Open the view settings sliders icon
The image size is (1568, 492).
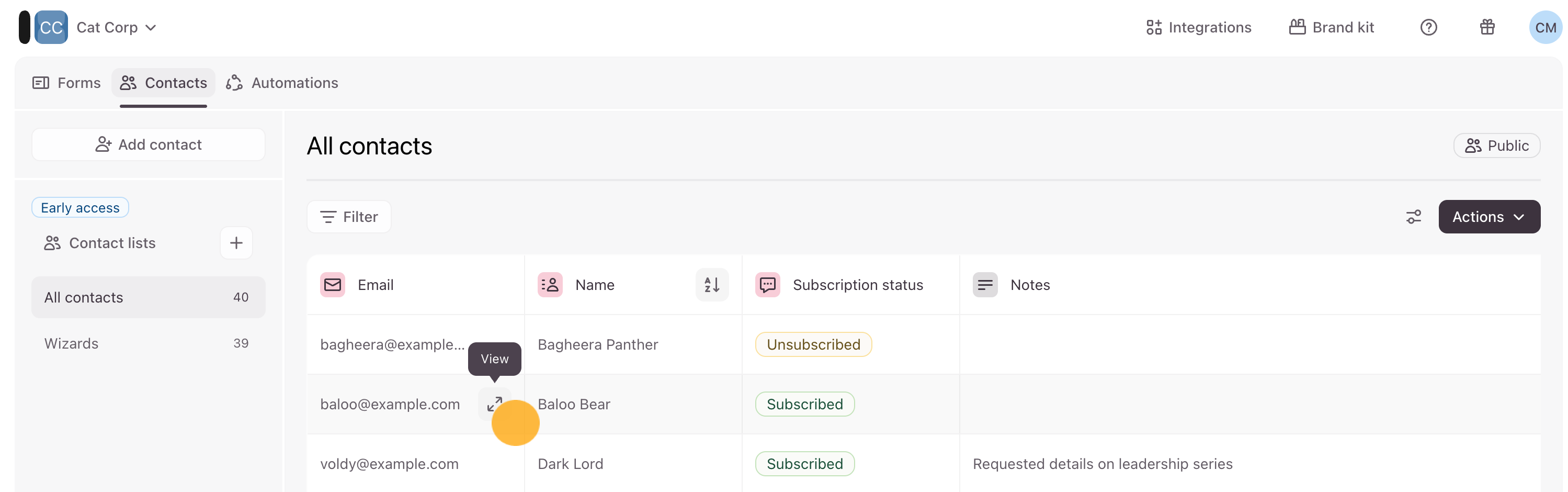click(1413, 217)
